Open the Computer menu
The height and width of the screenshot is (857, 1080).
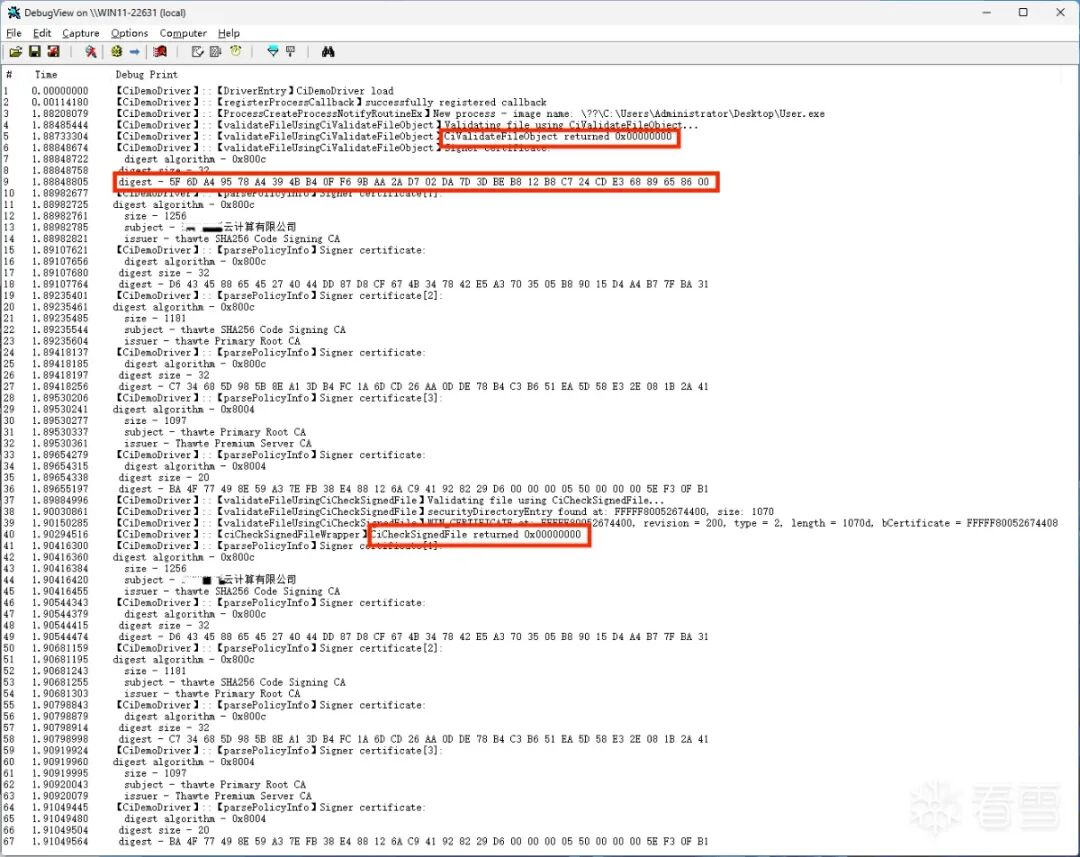[x=183, y=33]
